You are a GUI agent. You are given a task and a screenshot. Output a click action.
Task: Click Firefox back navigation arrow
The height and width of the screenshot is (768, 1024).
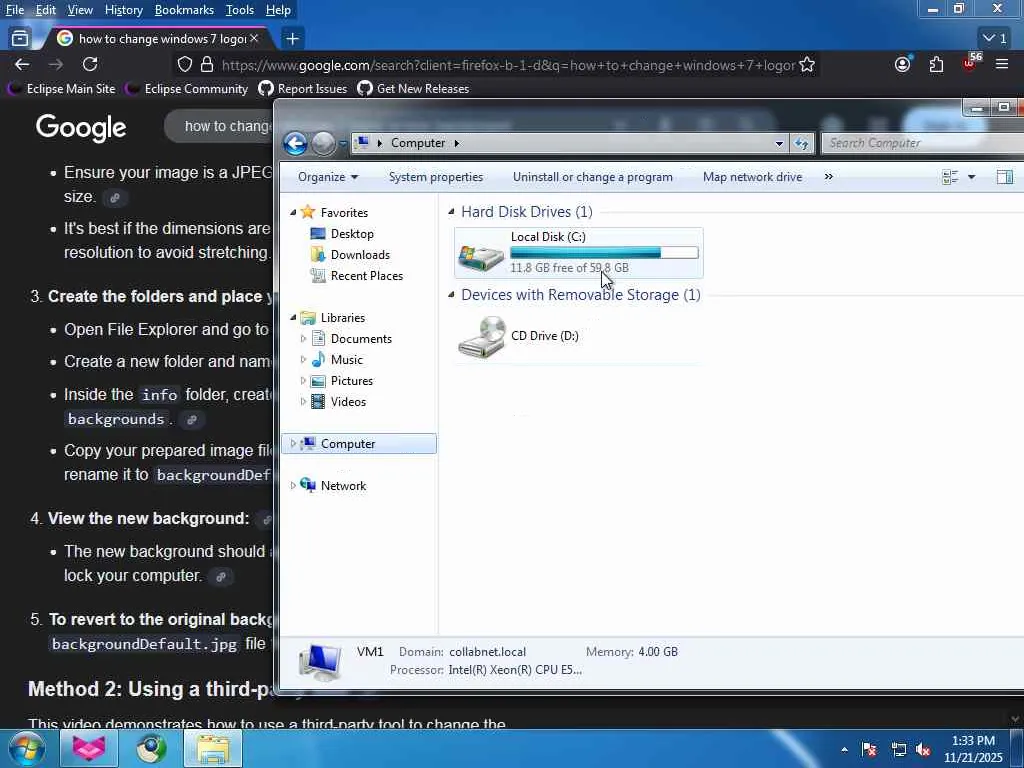click(22, 65)
